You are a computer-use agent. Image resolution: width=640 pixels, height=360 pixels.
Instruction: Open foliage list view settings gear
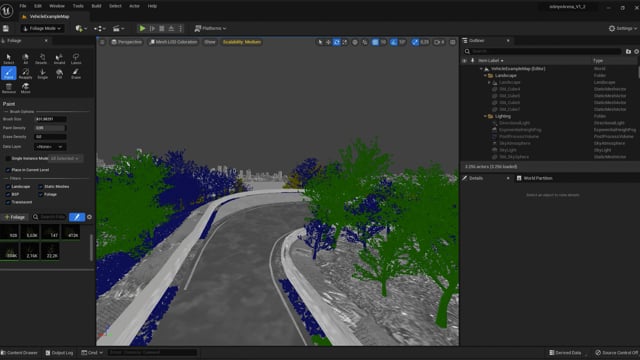[89, 217]
